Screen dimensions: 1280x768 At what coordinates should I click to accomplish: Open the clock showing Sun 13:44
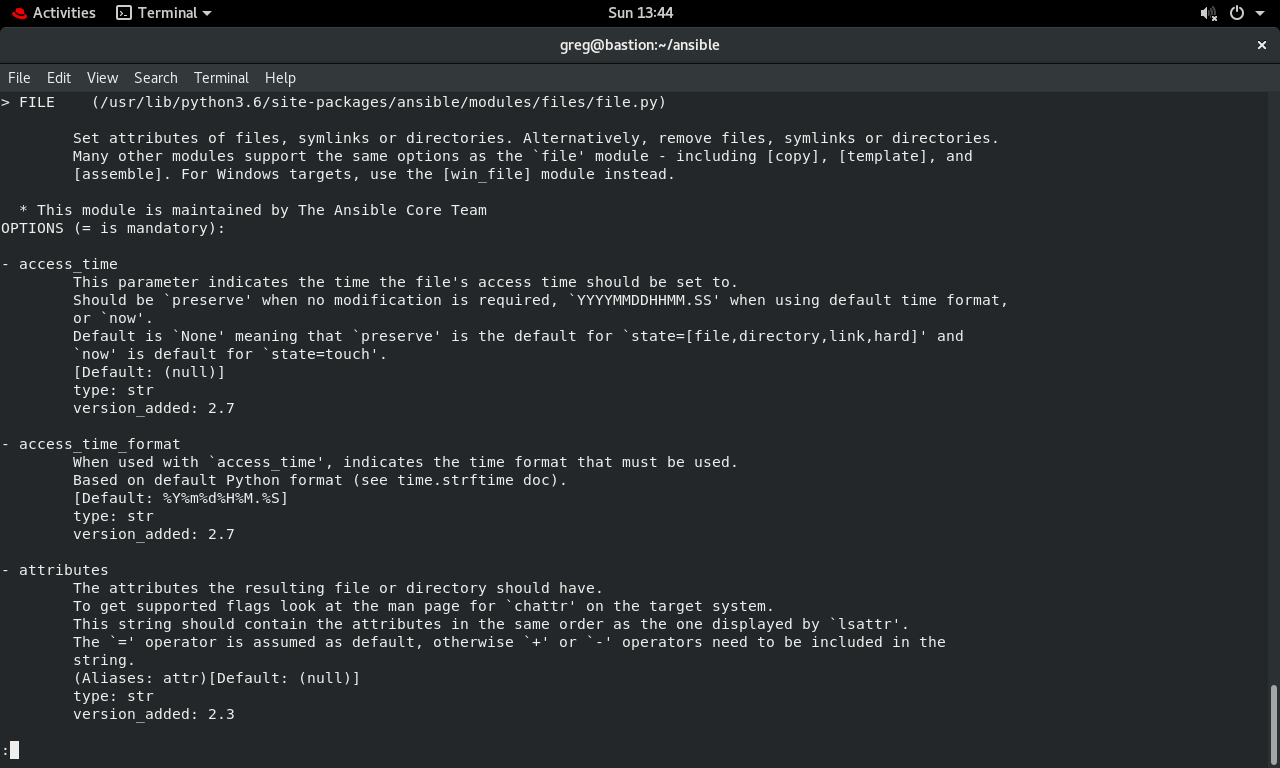[x=640, y=13]
